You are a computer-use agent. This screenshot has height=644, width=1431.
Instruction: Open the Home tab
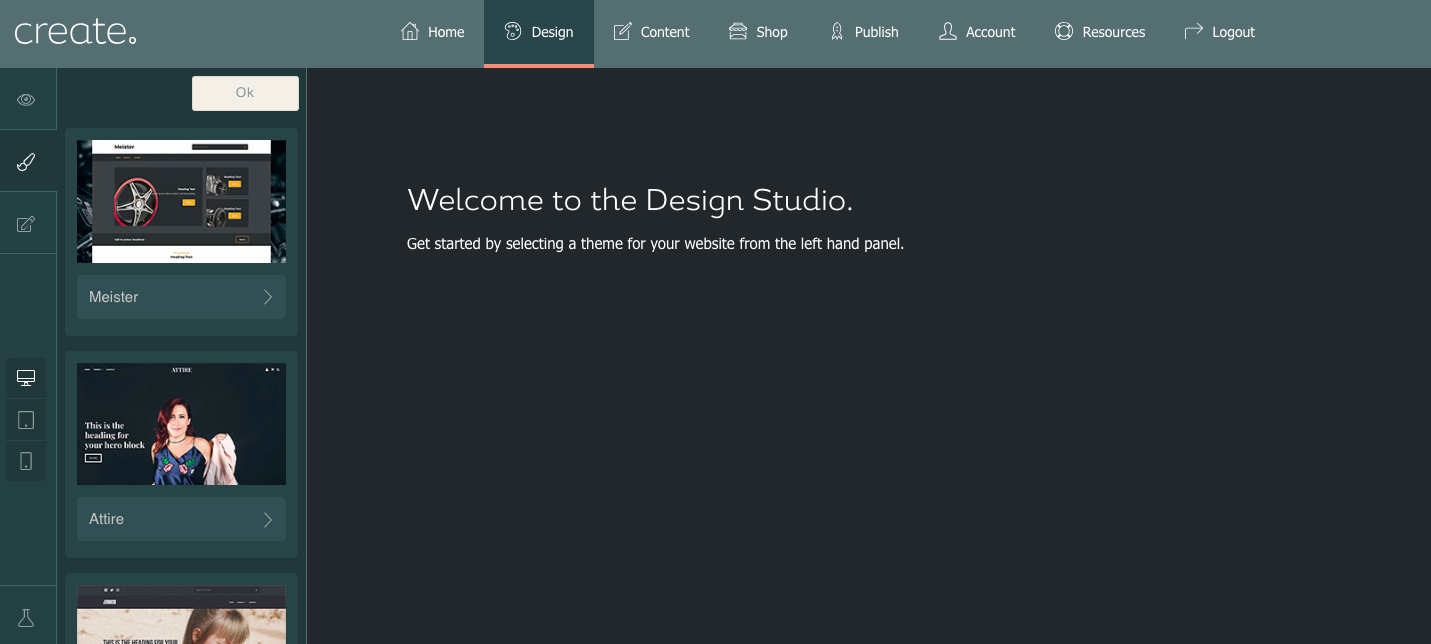(x=432, y=32)
